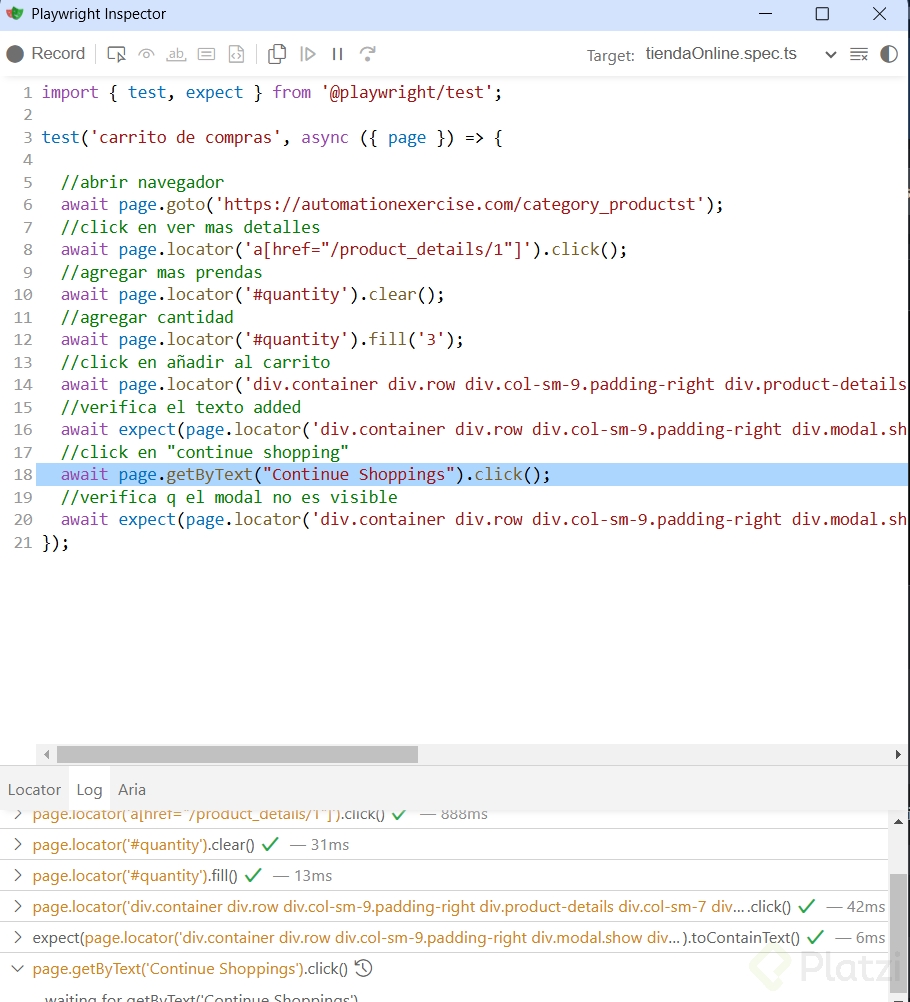Screen dimensions: 910x1002
Task: Step over to the next call
Action: pyautogui.click(x=367, y=54)
